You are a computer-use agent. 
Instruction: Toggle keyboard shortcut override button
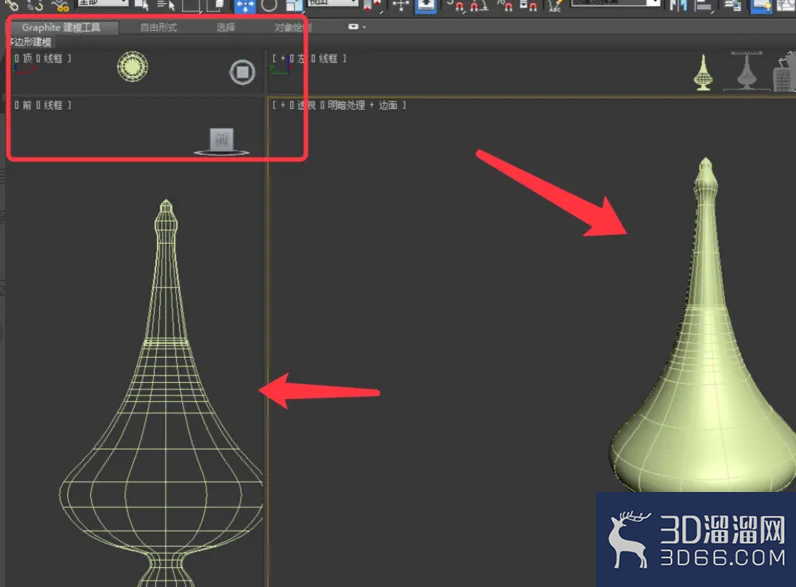pyautogui.click(x=425, y=6)
